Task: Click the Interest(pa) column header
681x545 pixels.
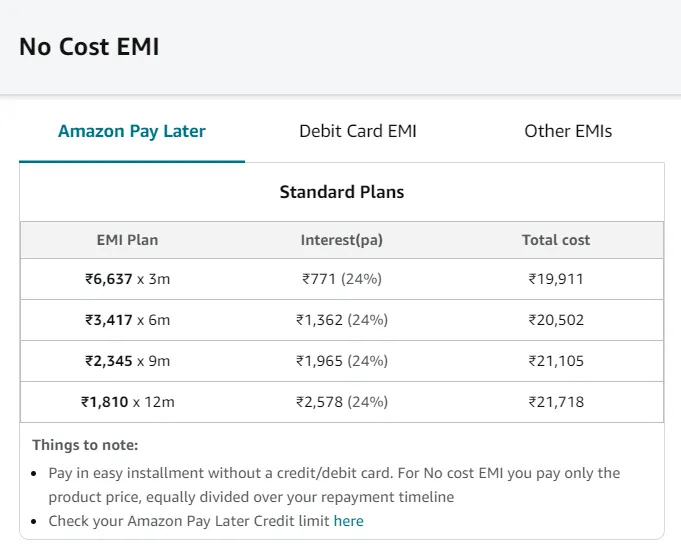Action: (342, 240)
